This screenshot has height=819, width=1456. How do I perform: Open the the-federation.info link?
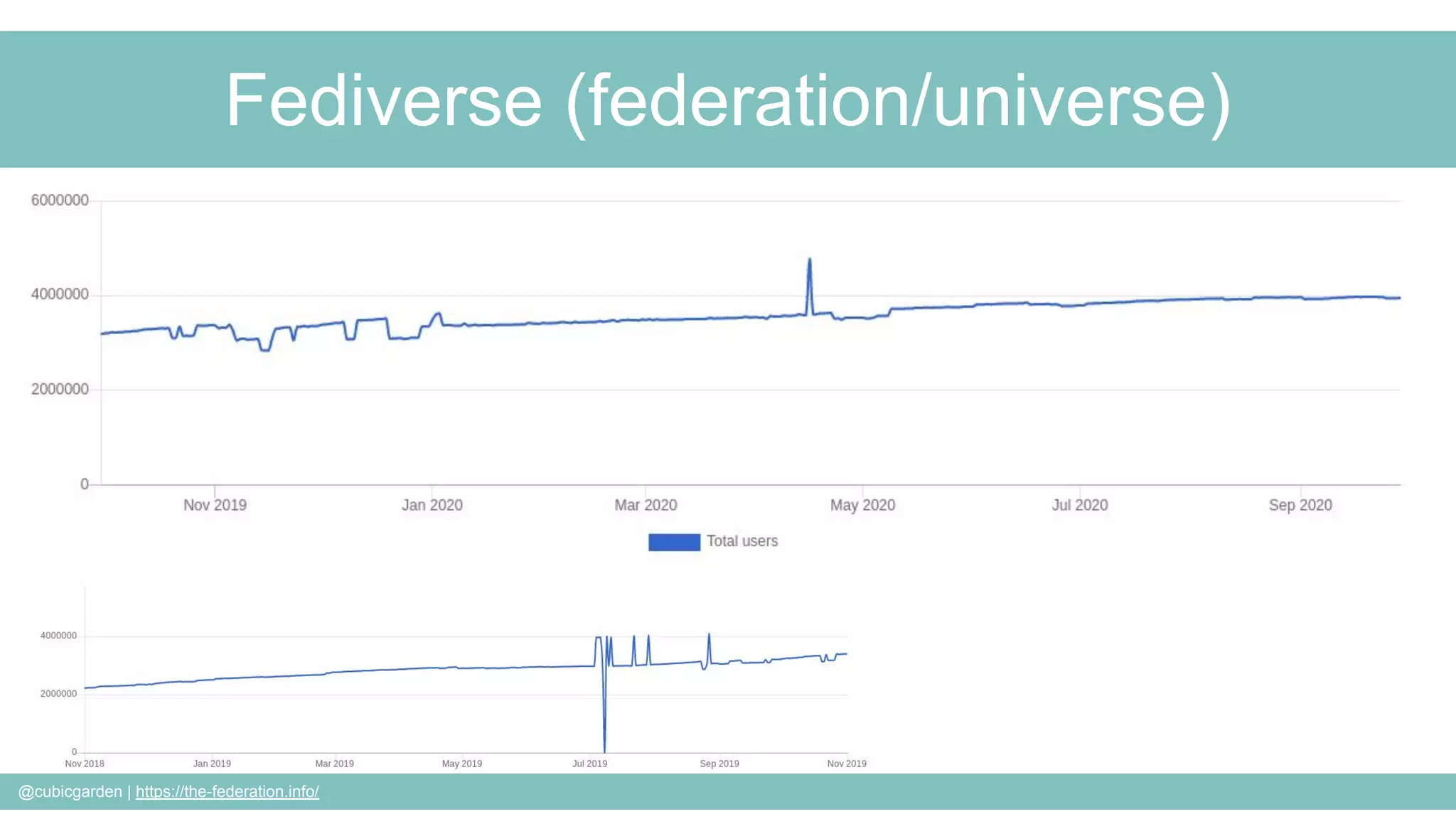227,792
